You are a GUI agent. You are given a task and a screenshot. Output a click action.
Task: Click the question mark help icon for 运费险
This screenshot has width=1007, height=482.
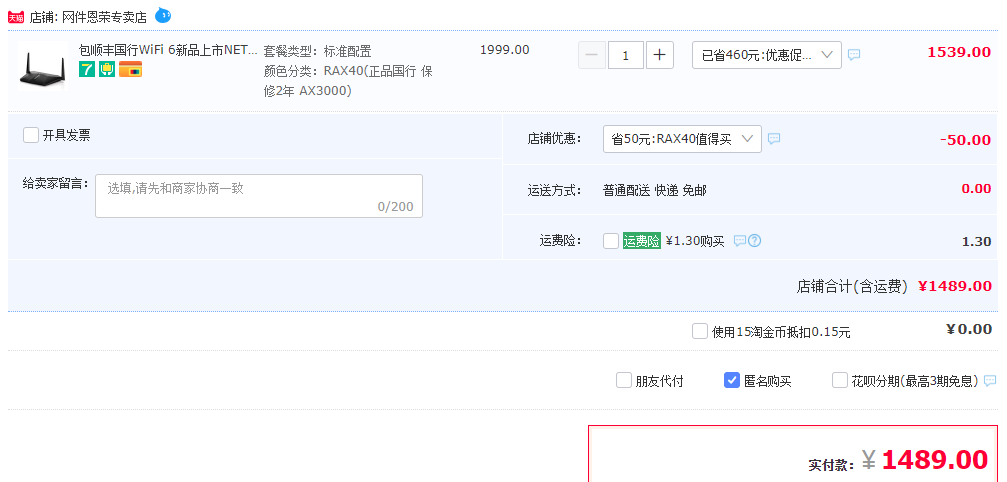click(755, 241)
